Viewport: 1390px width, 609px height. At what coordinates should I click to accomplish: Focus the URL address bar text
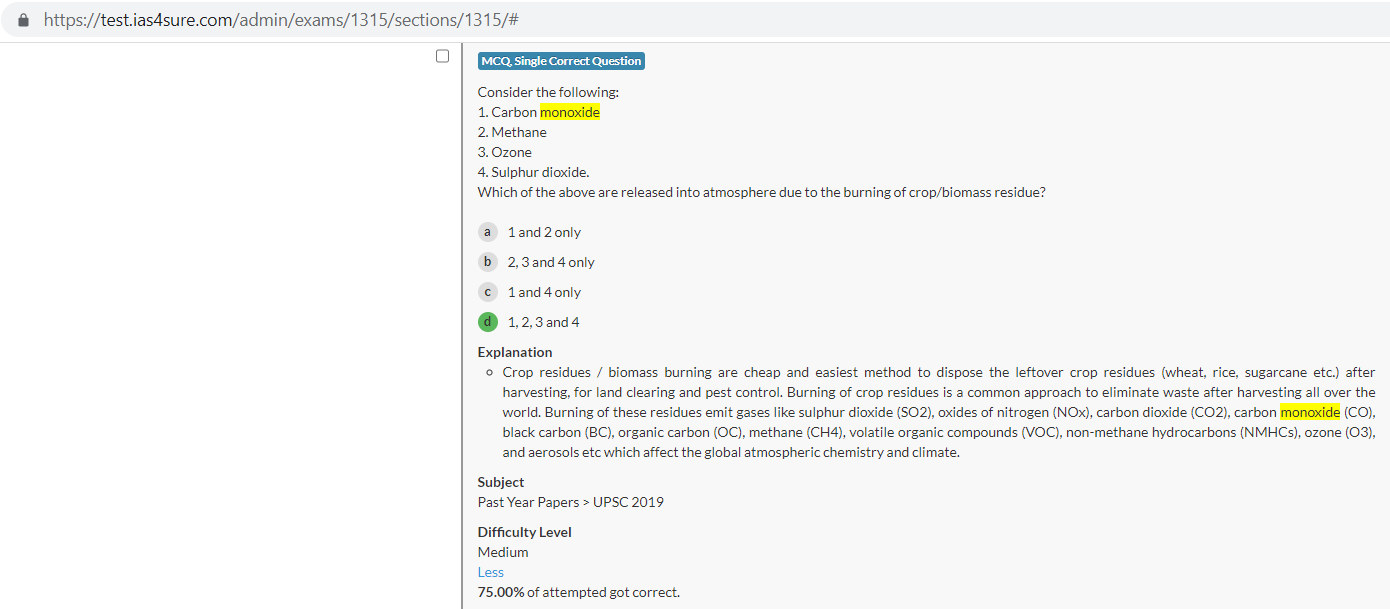click(x=280, y=20)
